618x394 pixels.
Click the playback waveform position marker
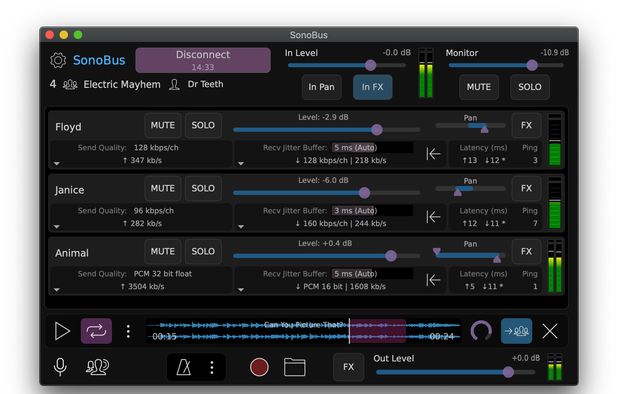(x=349, y=331)
